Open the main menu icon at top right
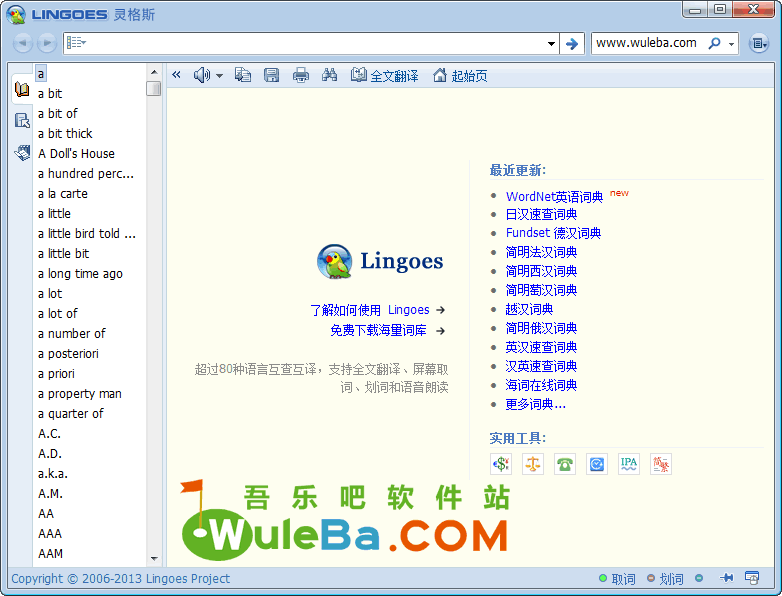782x596 pixels. [759, 44]
